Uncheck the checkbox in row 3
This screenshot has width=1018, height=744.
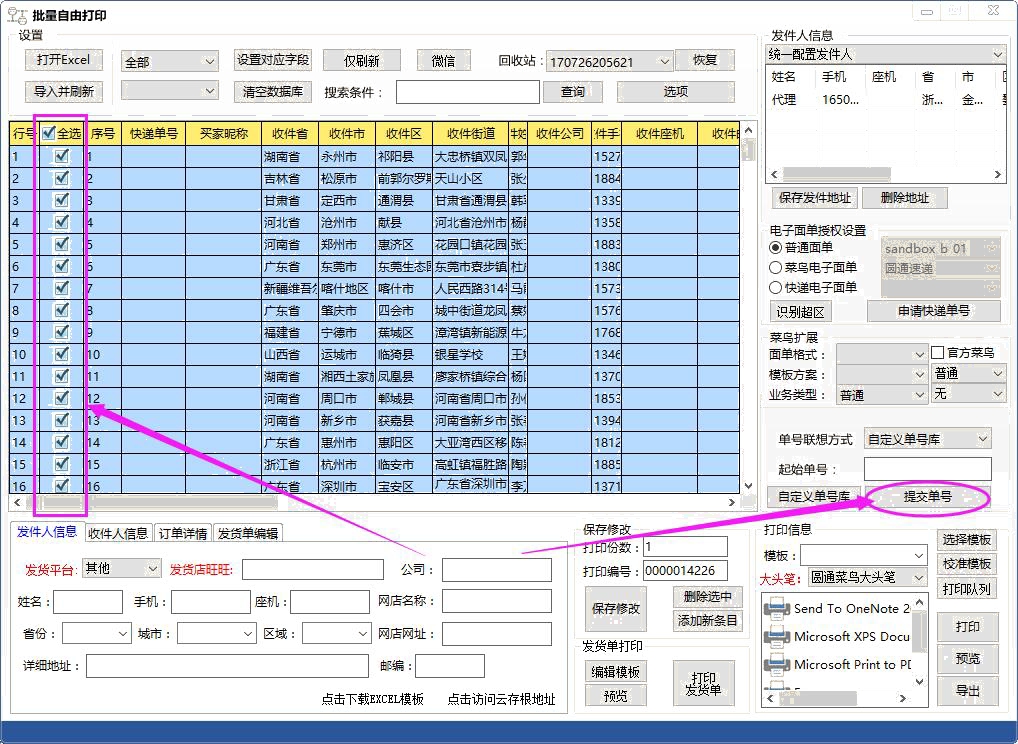click(x=62, y=200)
